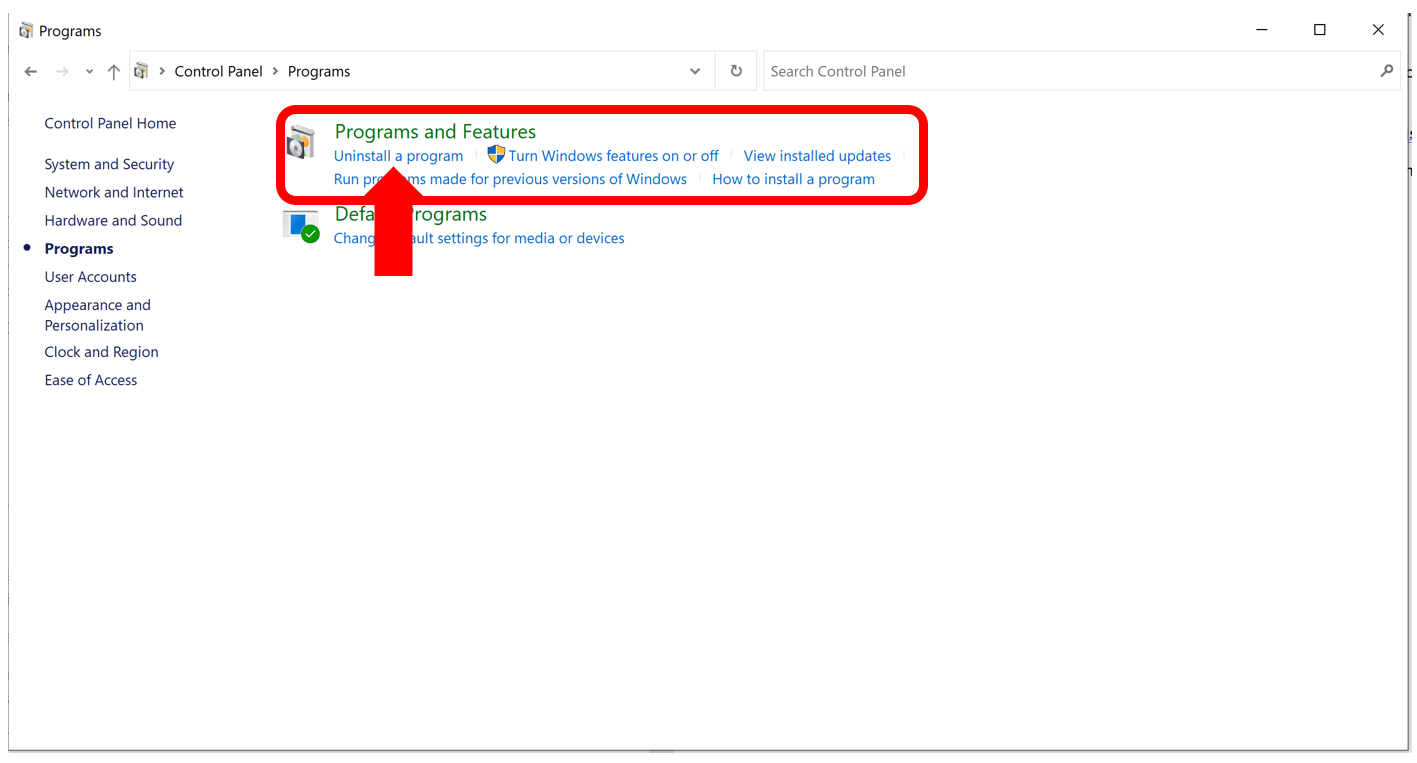
Task: Open the address bar dropdown chevron
Action: tap(695, 71)
